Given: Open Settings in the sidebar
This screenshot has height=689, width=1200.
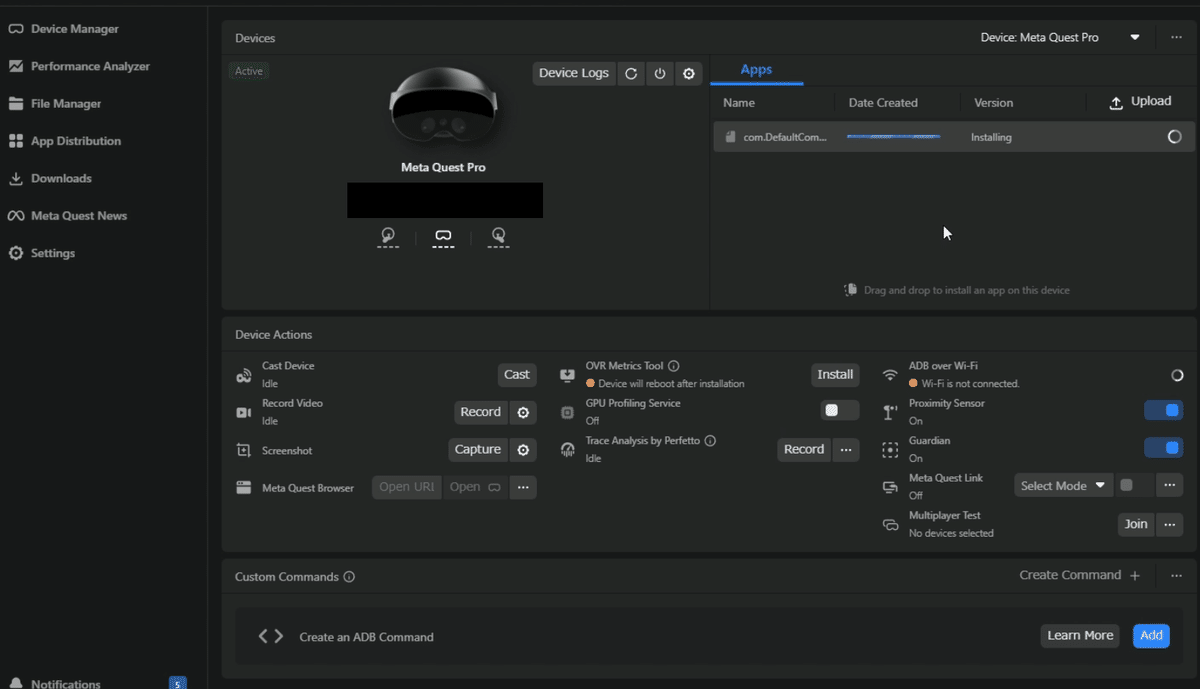Looking at the screenshot, I should tap(42, 253).
